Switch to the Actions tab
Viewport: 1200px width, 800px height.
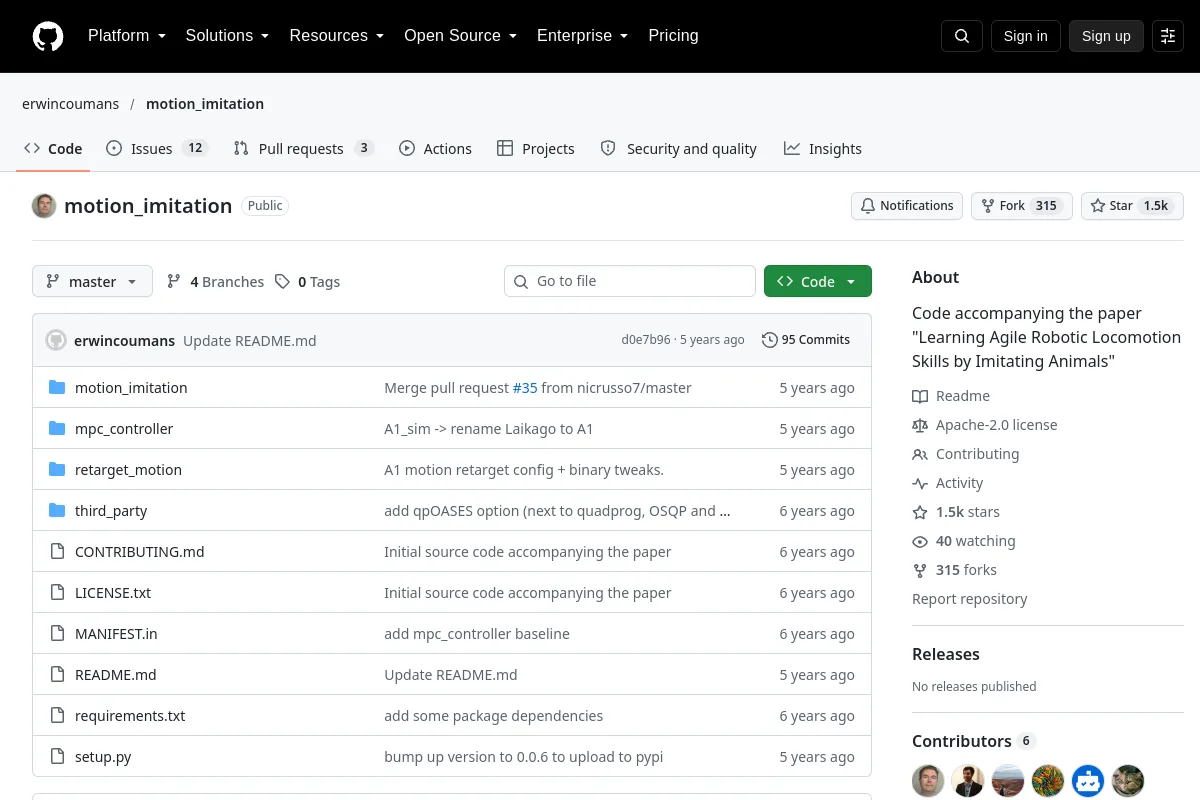point(435,149)
